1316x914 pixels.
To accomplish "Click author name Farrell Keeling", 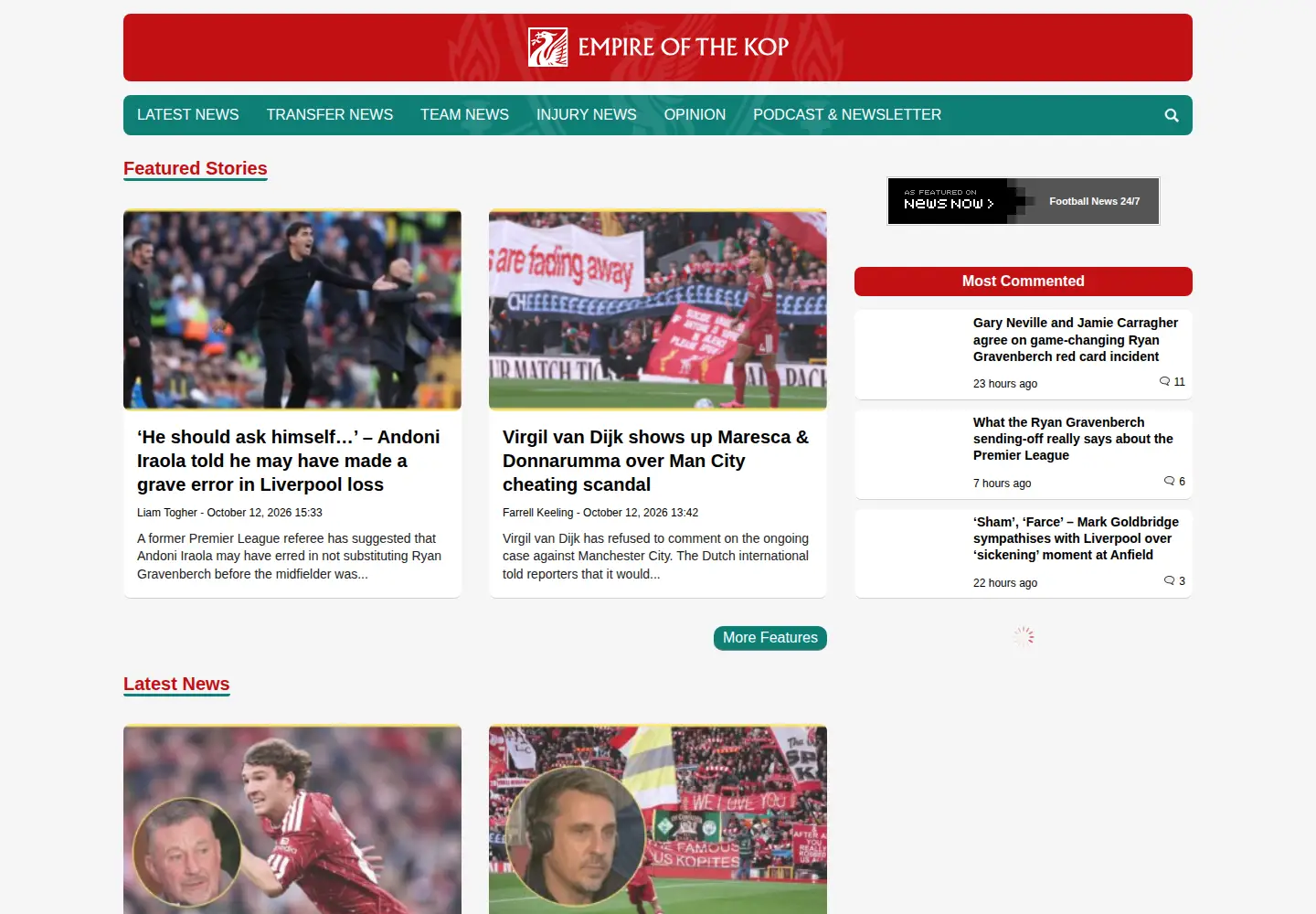I will pos(538,513).
